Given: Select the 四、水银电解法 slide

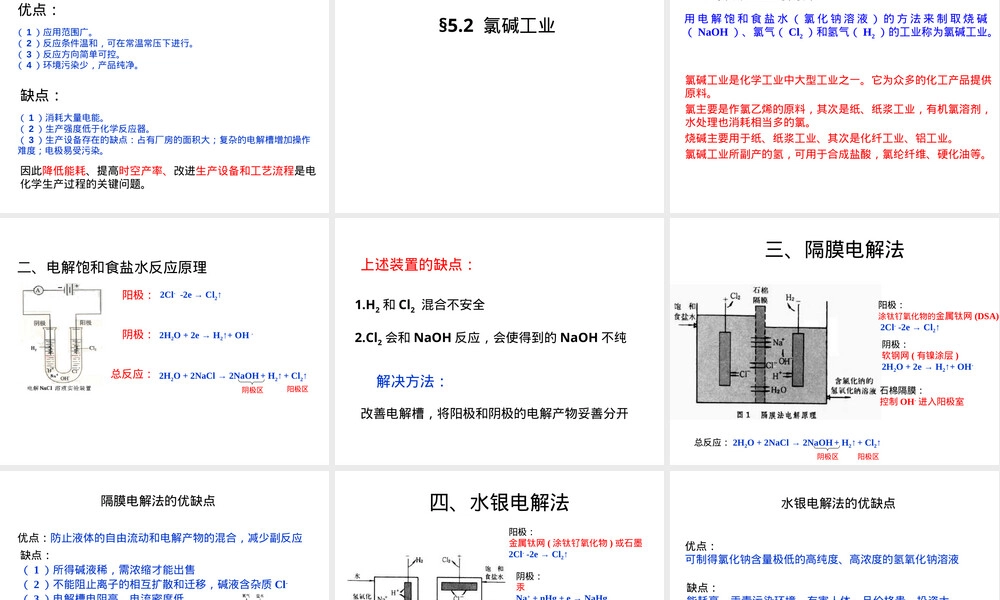Looking at the screenshot, I should [x=499, y=536].
